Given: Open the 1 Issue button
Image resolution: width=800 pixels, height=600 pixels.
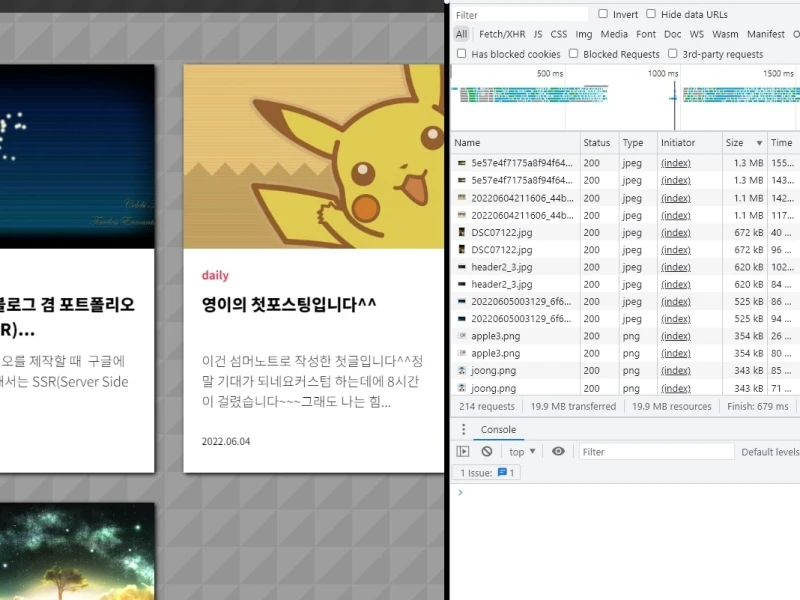Looking at the screenshot, I should click(486, 472).
